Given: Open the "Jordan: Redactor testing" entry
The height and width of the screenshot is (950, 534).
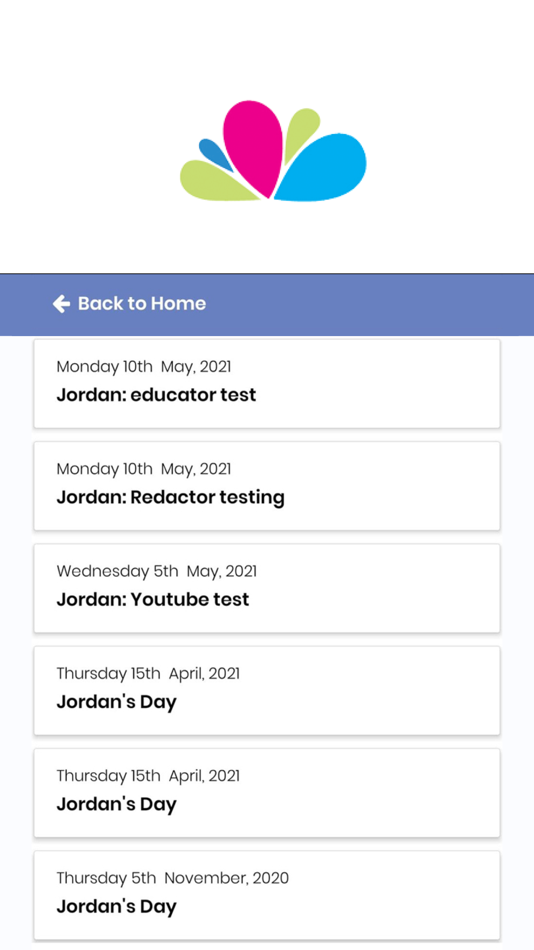Looking at the screenshot, I should coord(267,486).
